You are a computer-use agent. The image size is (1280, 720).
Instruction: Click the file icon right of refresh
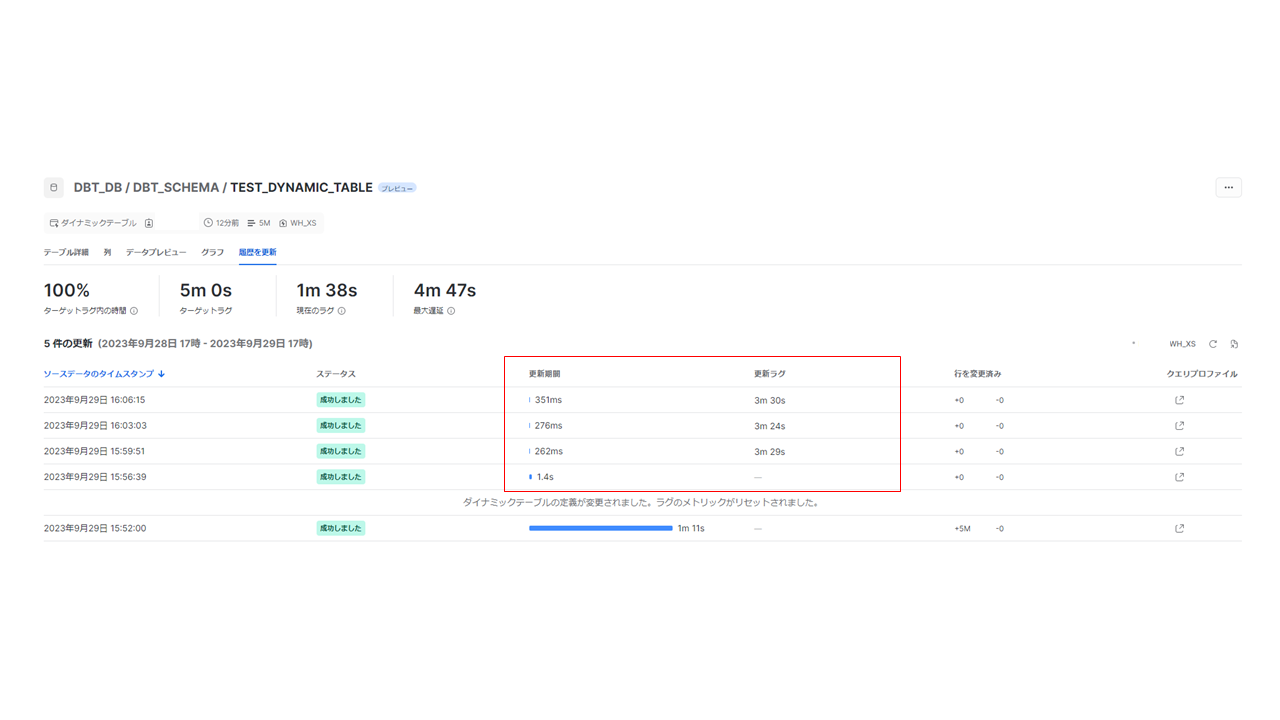(1234, 344)
